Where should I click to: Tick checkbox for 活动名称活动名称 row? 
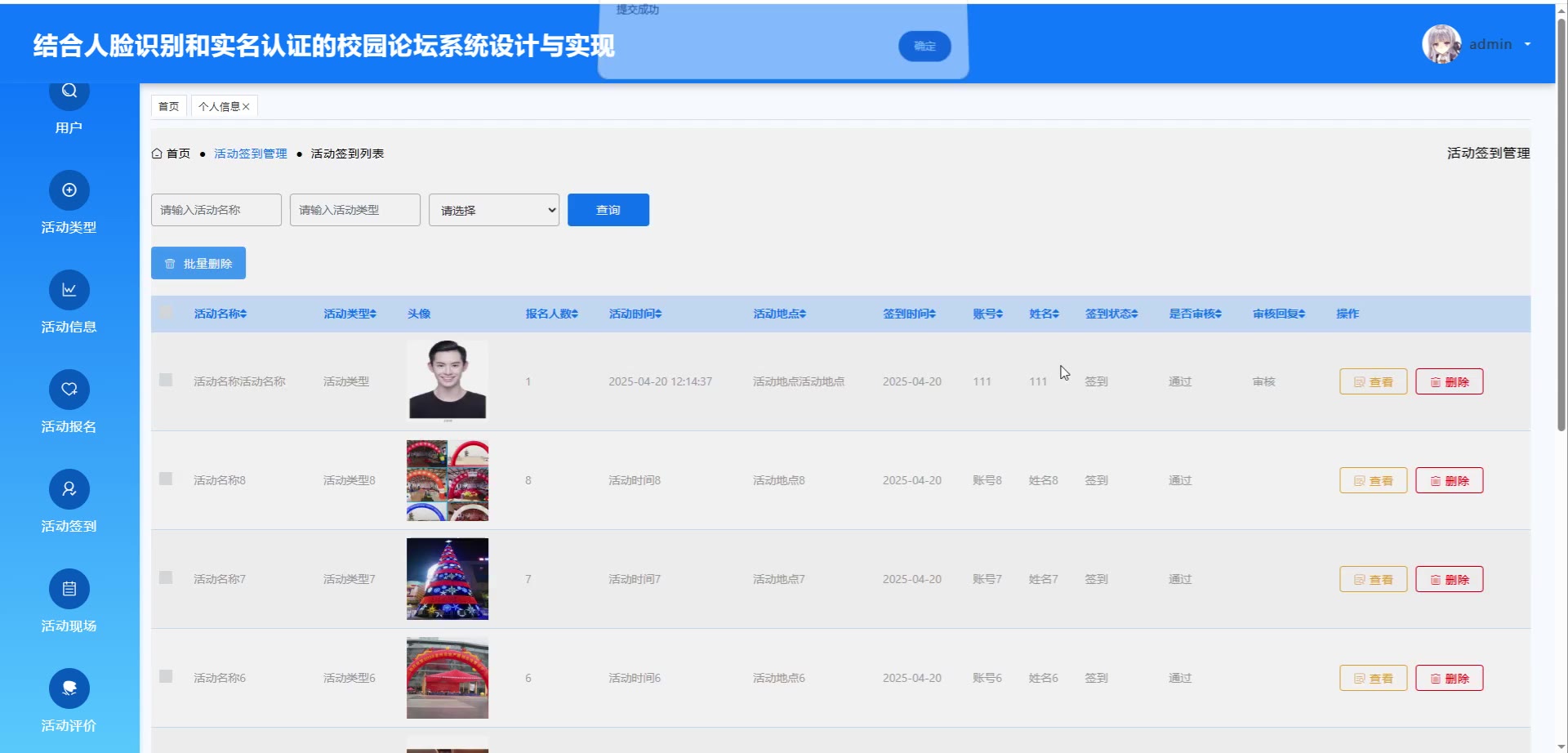pyautogui.click(x=166, y=380)
